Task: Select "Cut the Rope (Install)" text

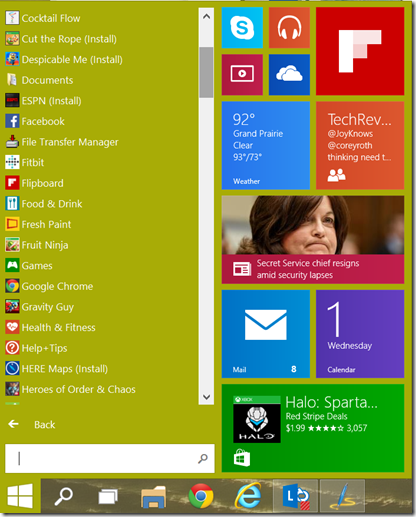Action: 69,39
